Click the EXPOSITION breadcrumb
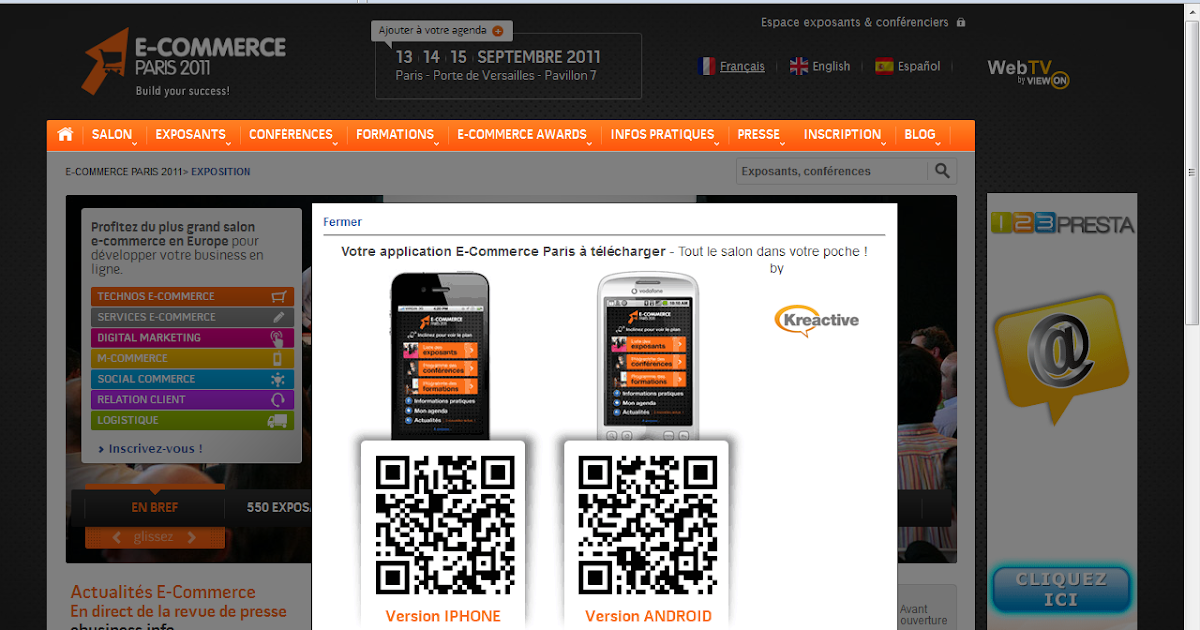Viewport: 1200px width, 630px height. 220,172
